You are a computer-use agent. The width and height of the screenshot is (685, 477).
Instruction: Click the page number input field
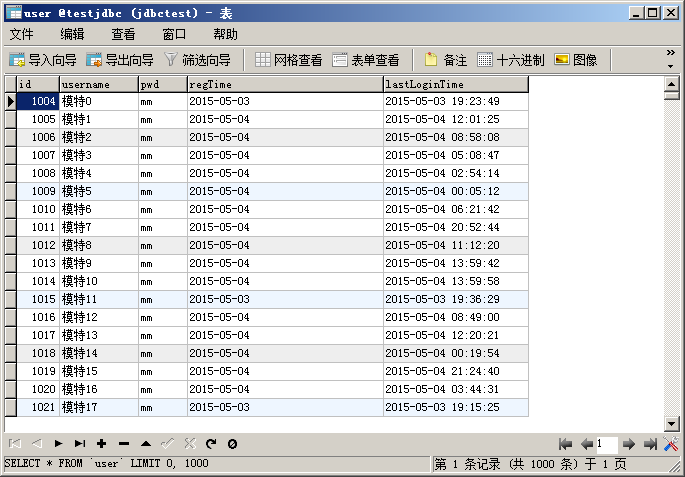(607, 445)
